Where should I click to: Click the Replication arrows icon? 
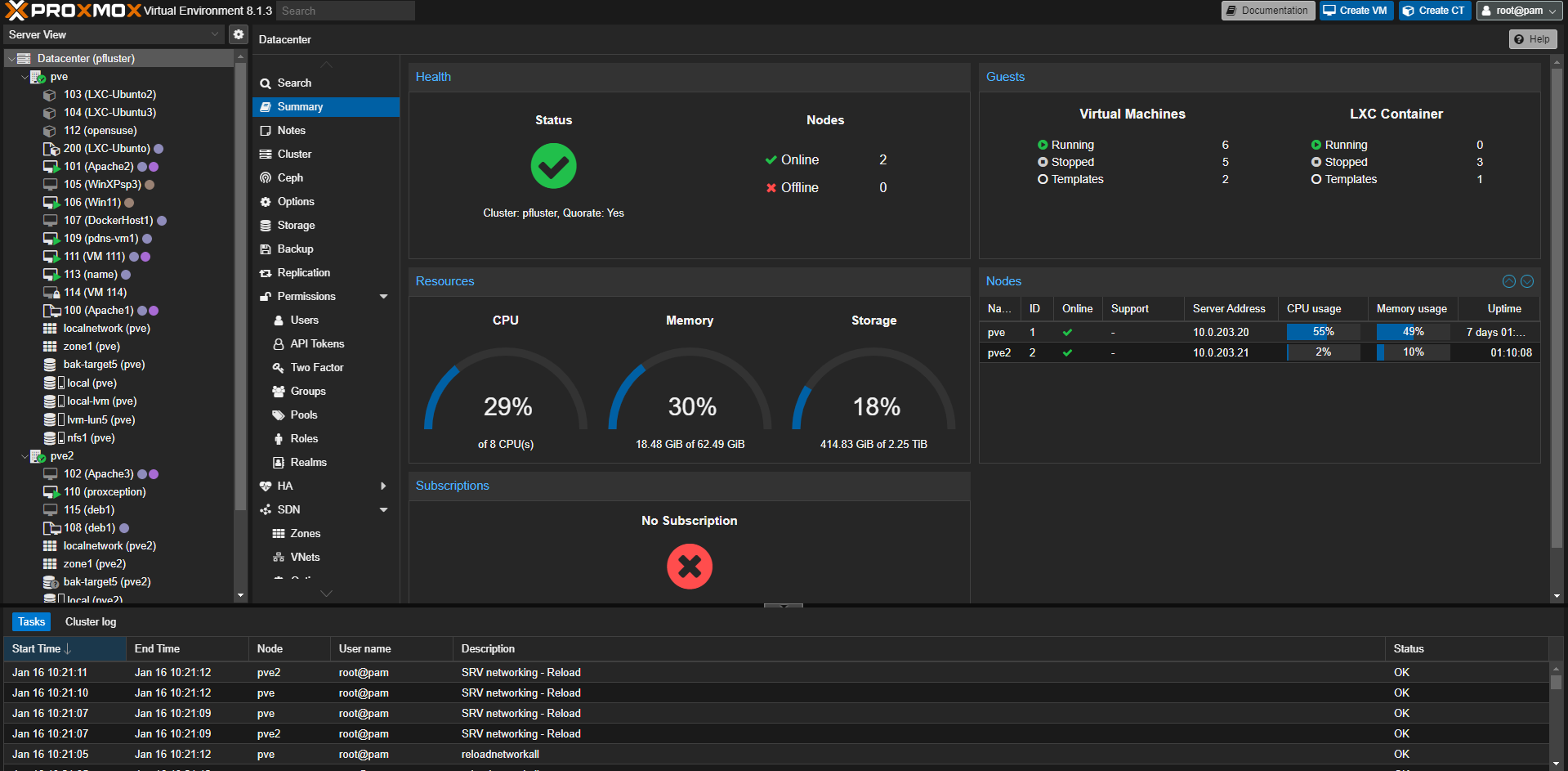click(266, 273)
